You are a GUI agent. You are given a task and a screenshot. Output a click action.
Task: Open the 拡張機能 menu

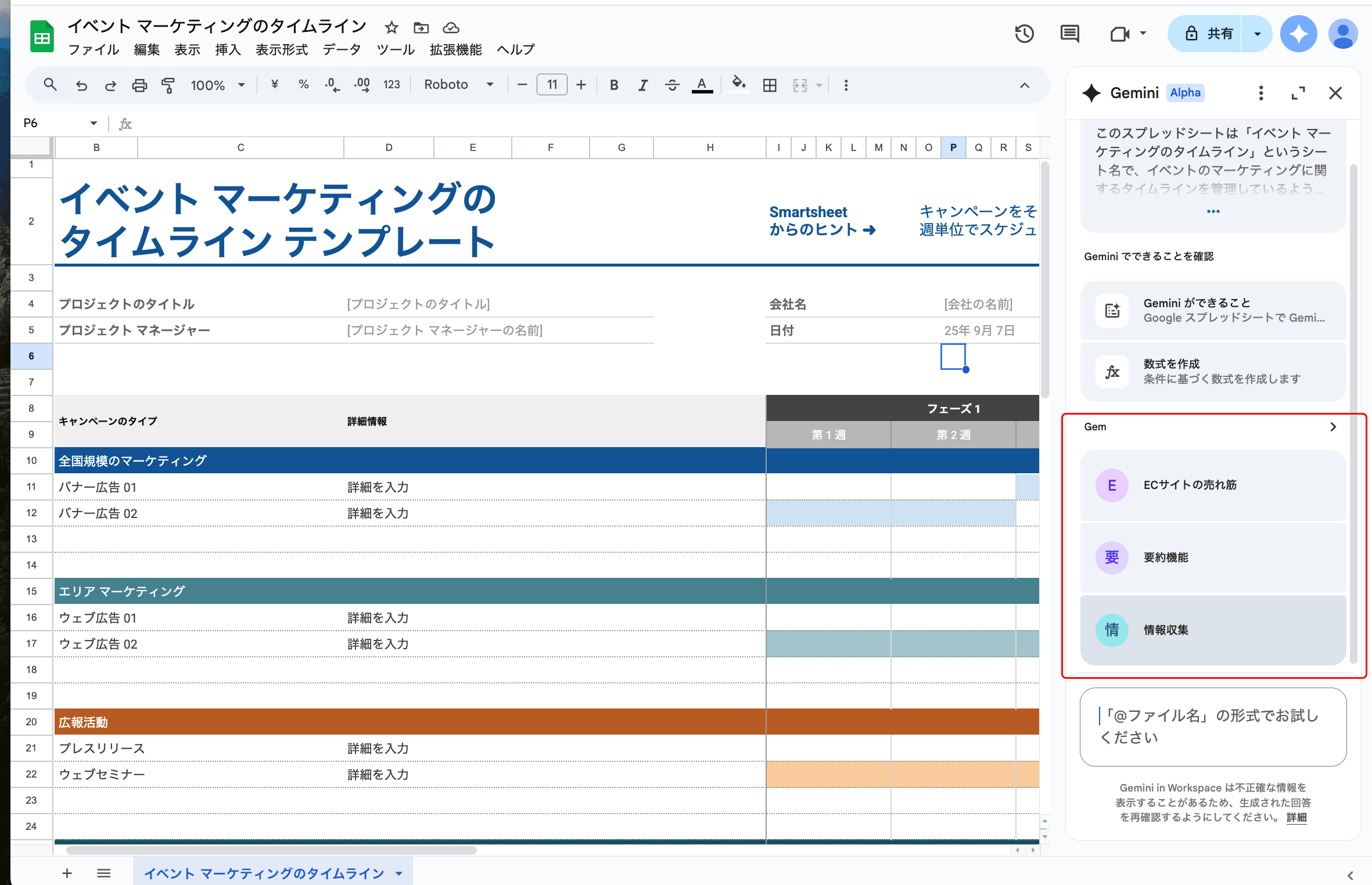tap(455, 50)
